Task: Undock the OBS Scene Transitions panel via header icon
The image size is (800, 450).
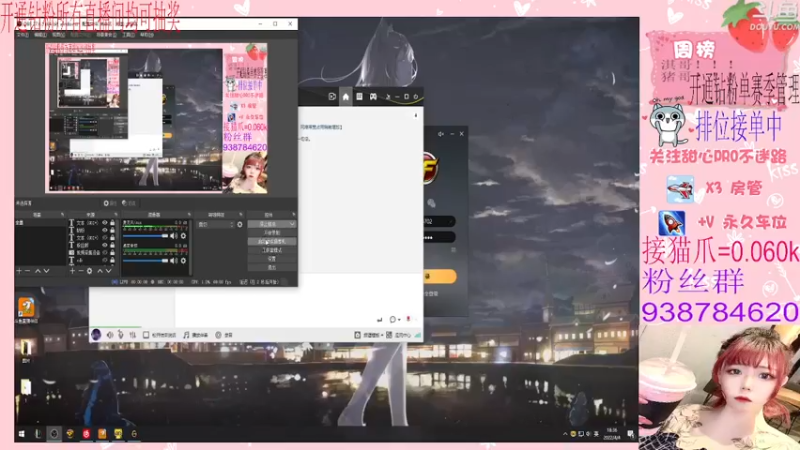Action: (x=241, y=215)
